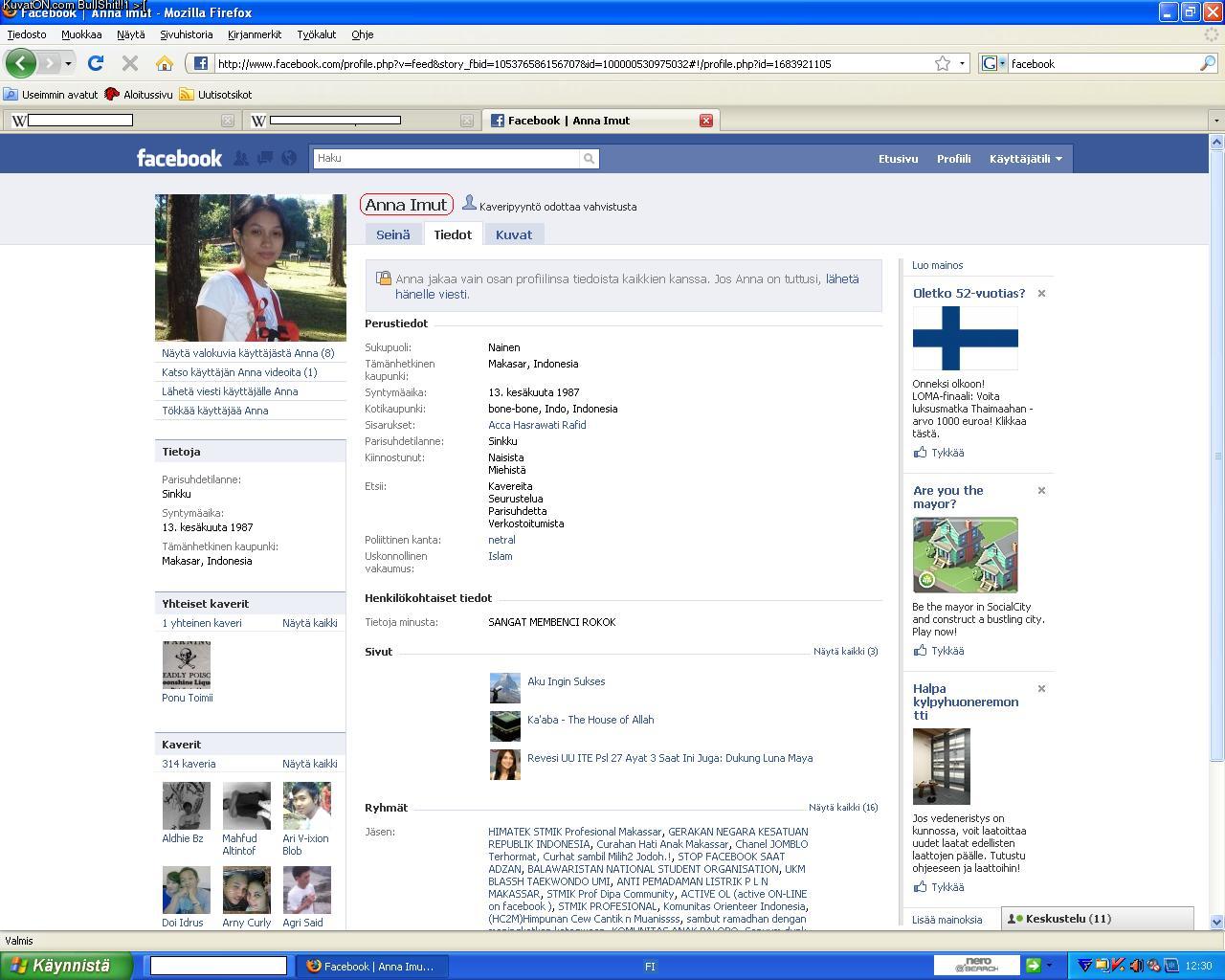Open the 'Aku Ingin Sukses' page link
Viewport: 1225px width, 980px height.
pos(566,681)
